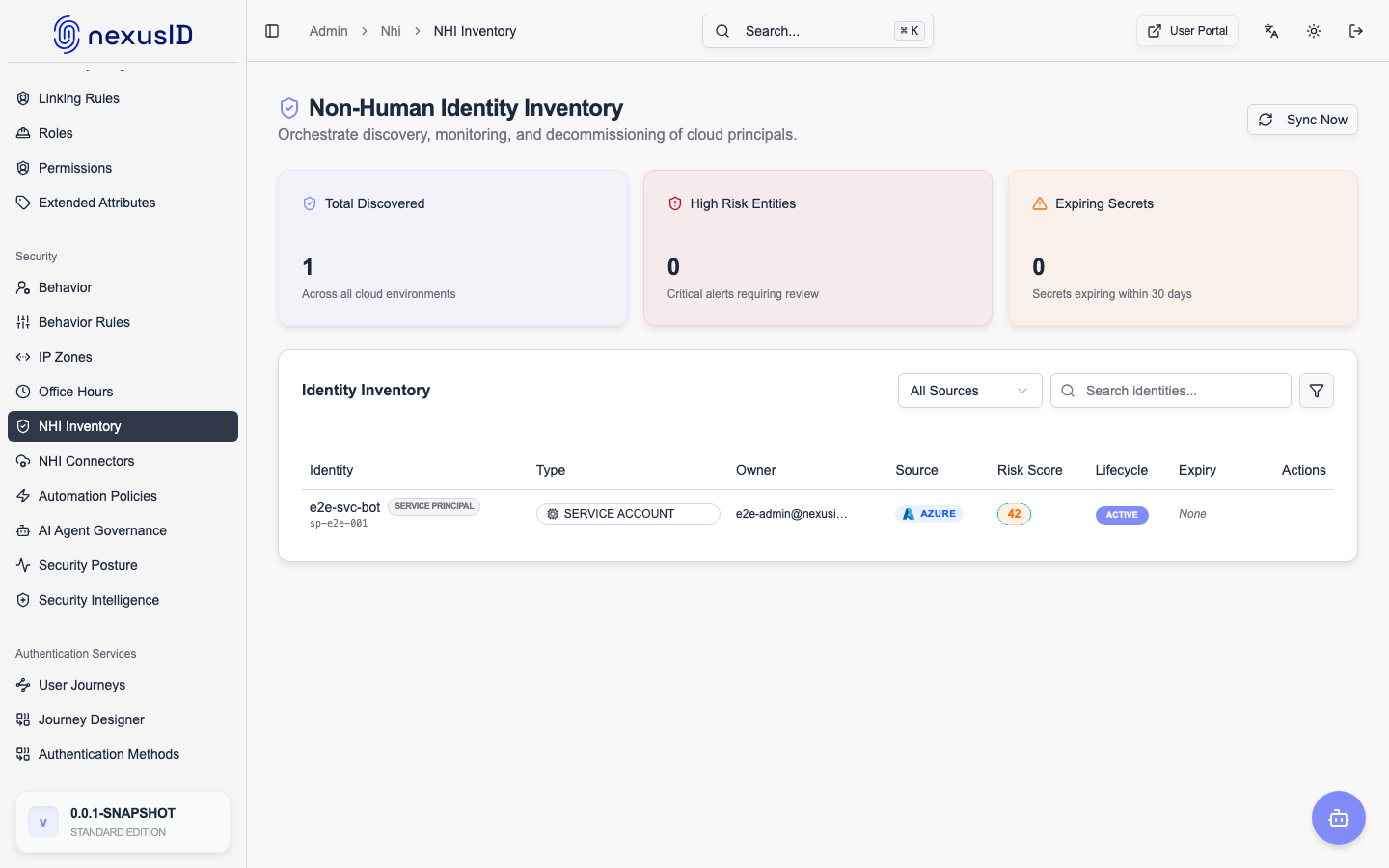Toggle the sidebar panel icon

(x=272, y=31)
